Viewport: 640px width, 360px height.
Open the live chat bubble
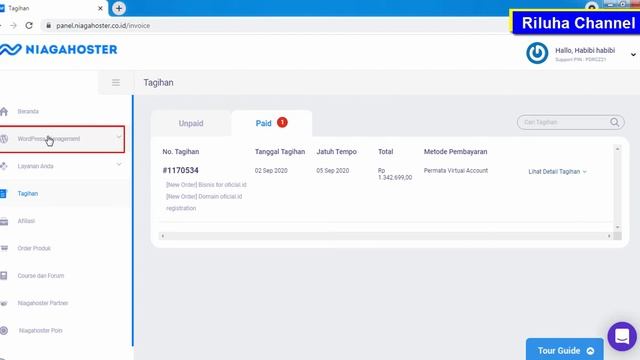click(622, 337)
